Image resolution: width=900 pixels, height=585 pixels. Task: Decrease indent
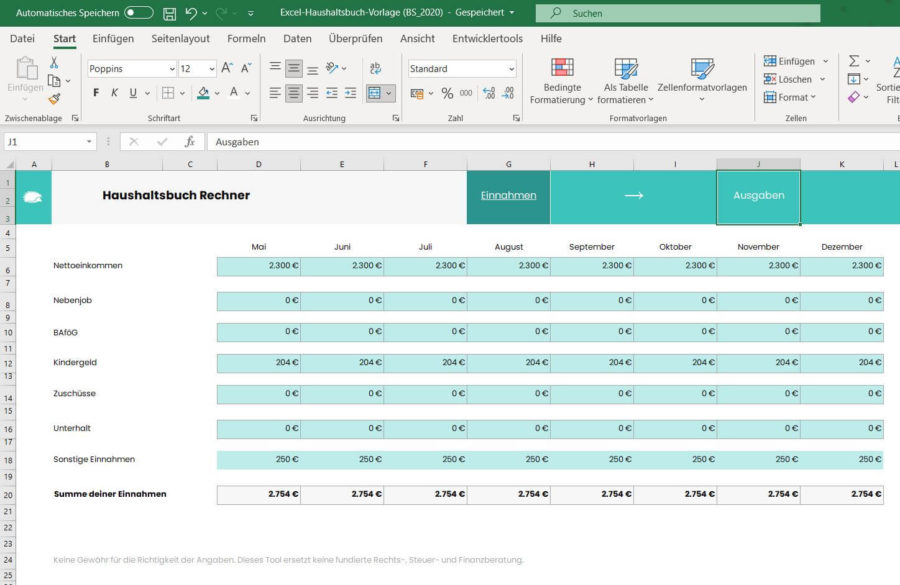point(332,93)
